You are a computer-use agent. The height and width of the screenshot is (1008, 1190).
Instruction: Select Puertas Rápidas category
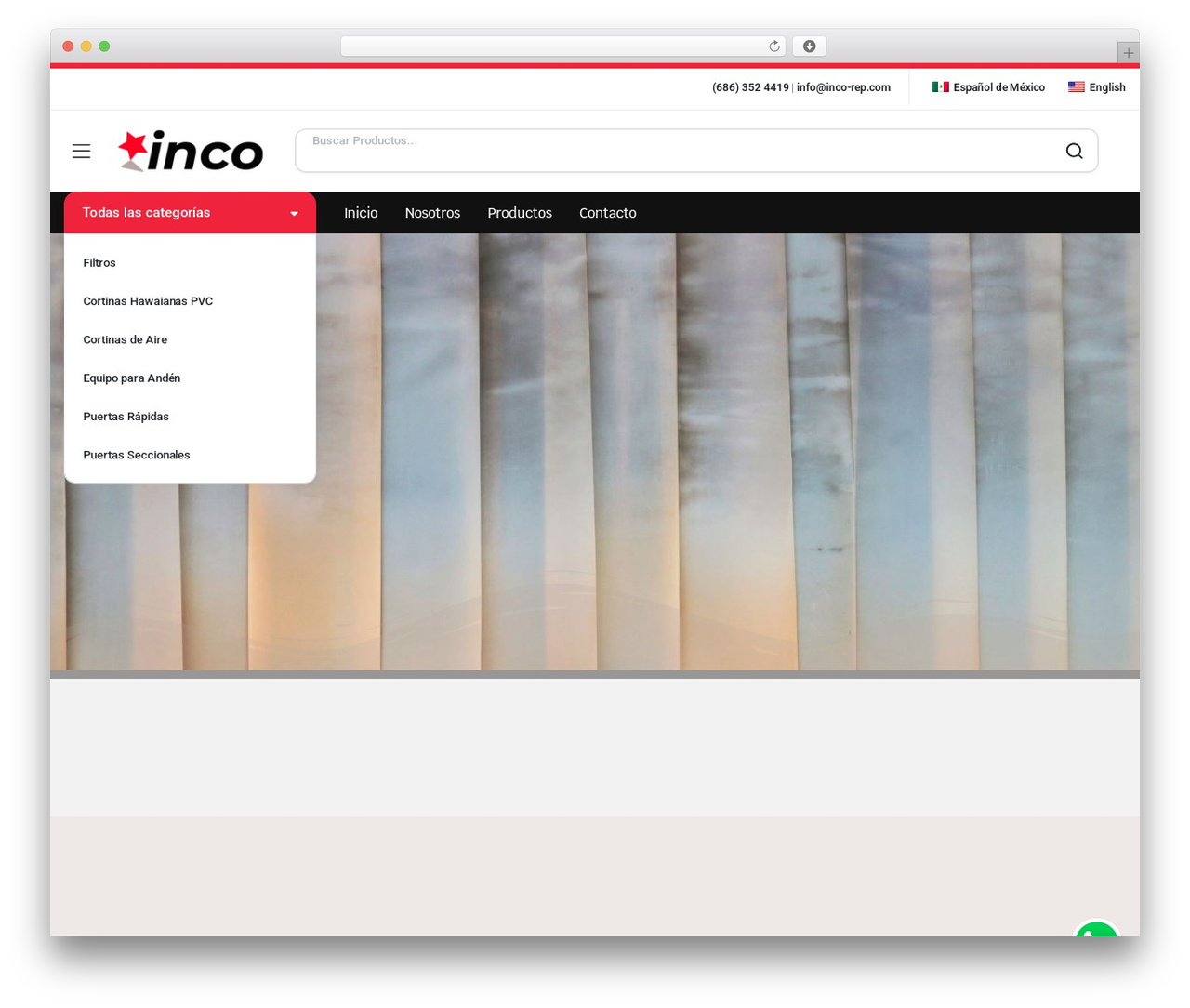[126, 417]
